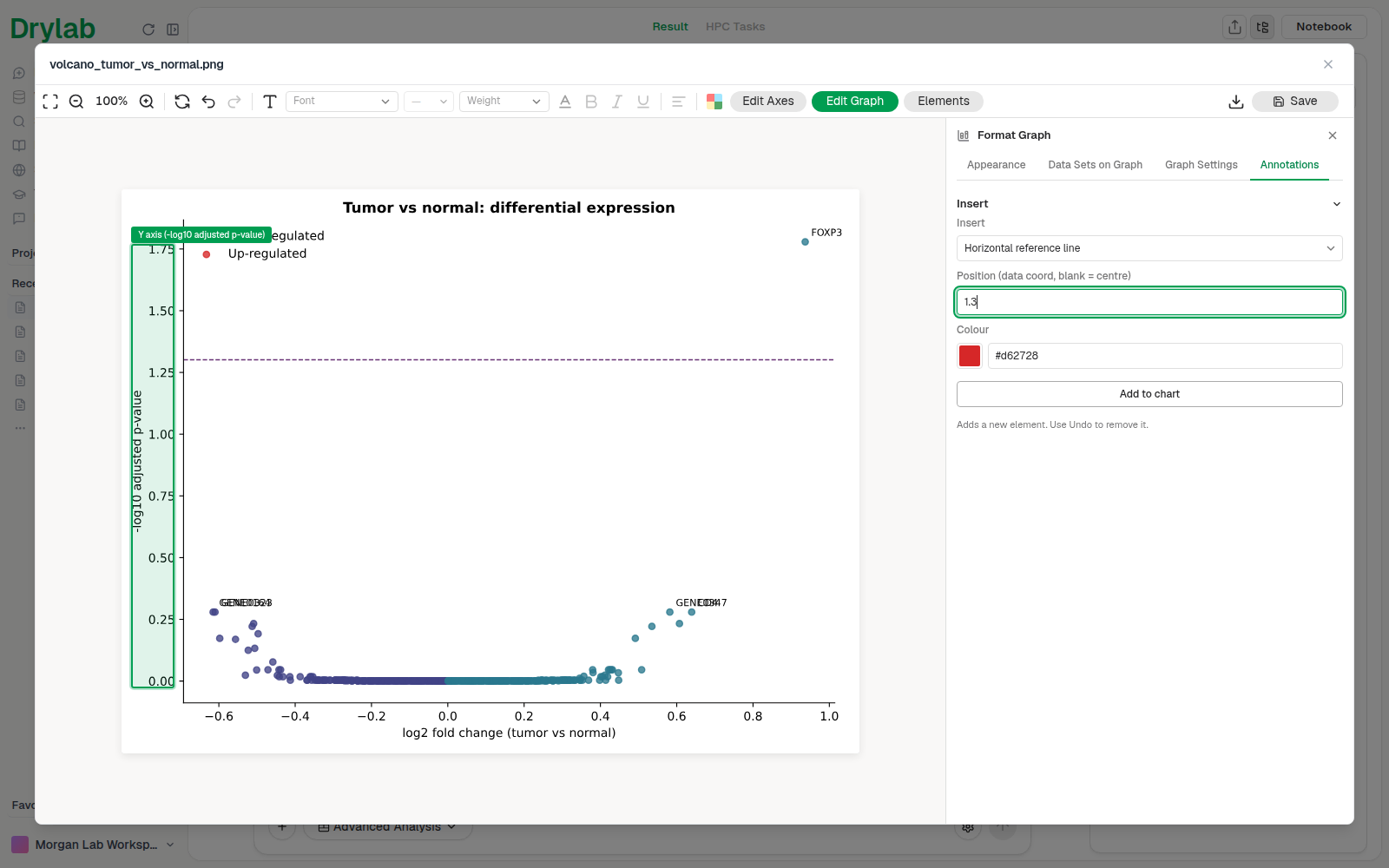Zoom out with the magnifier minus icon
Screen dimensions: 1389x868
[x=76, y=102]
